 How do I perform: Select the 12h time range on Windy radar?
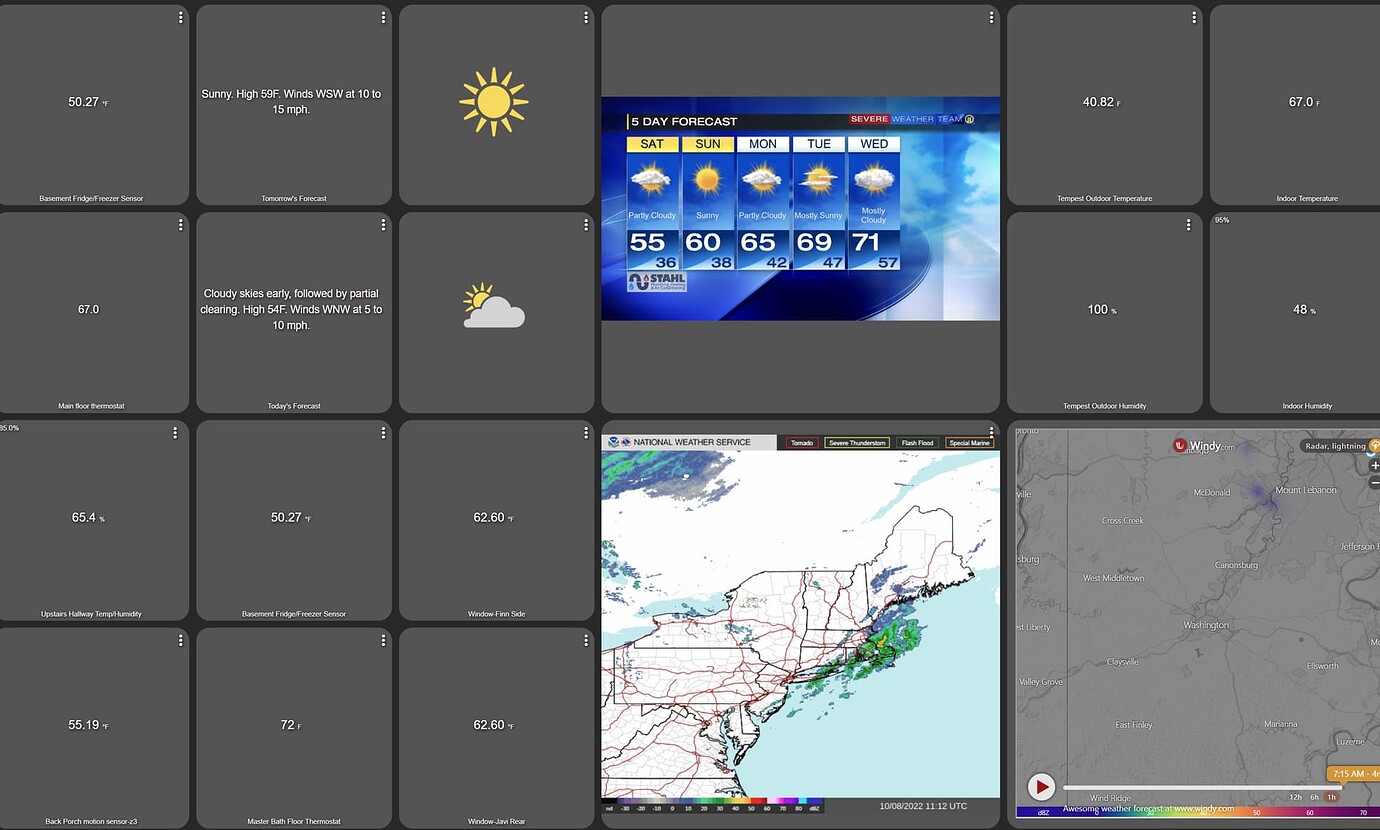point(1294,796)
